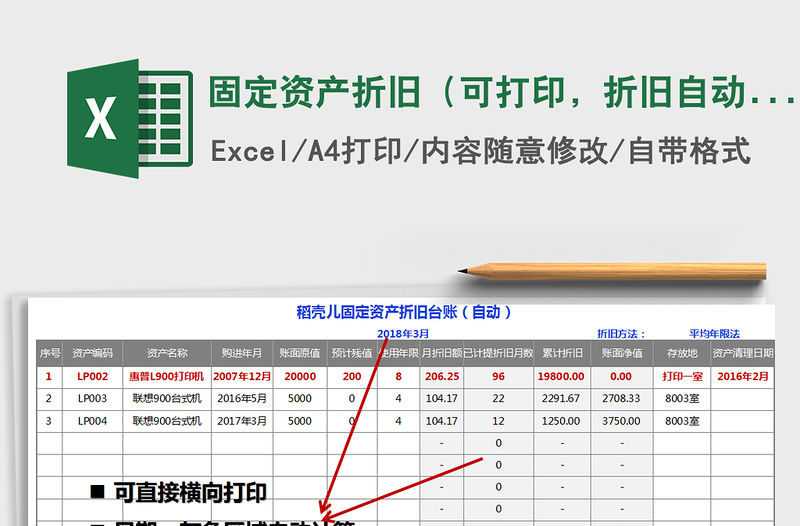Select net value cell 3750.00
The image size is (800, 526).
(x=621, y=421)
